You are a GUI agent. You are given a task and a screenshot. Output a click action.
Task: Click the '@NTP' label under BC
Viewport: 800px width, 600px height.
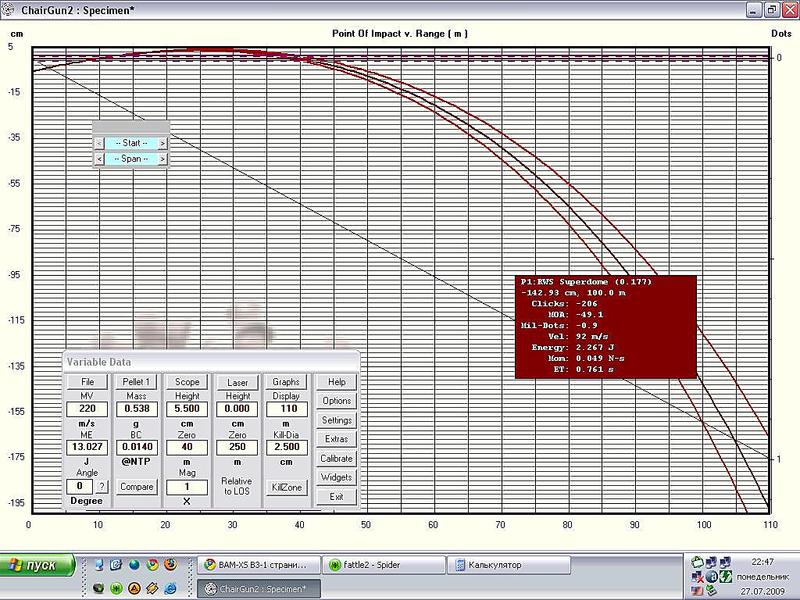[136, 461]
